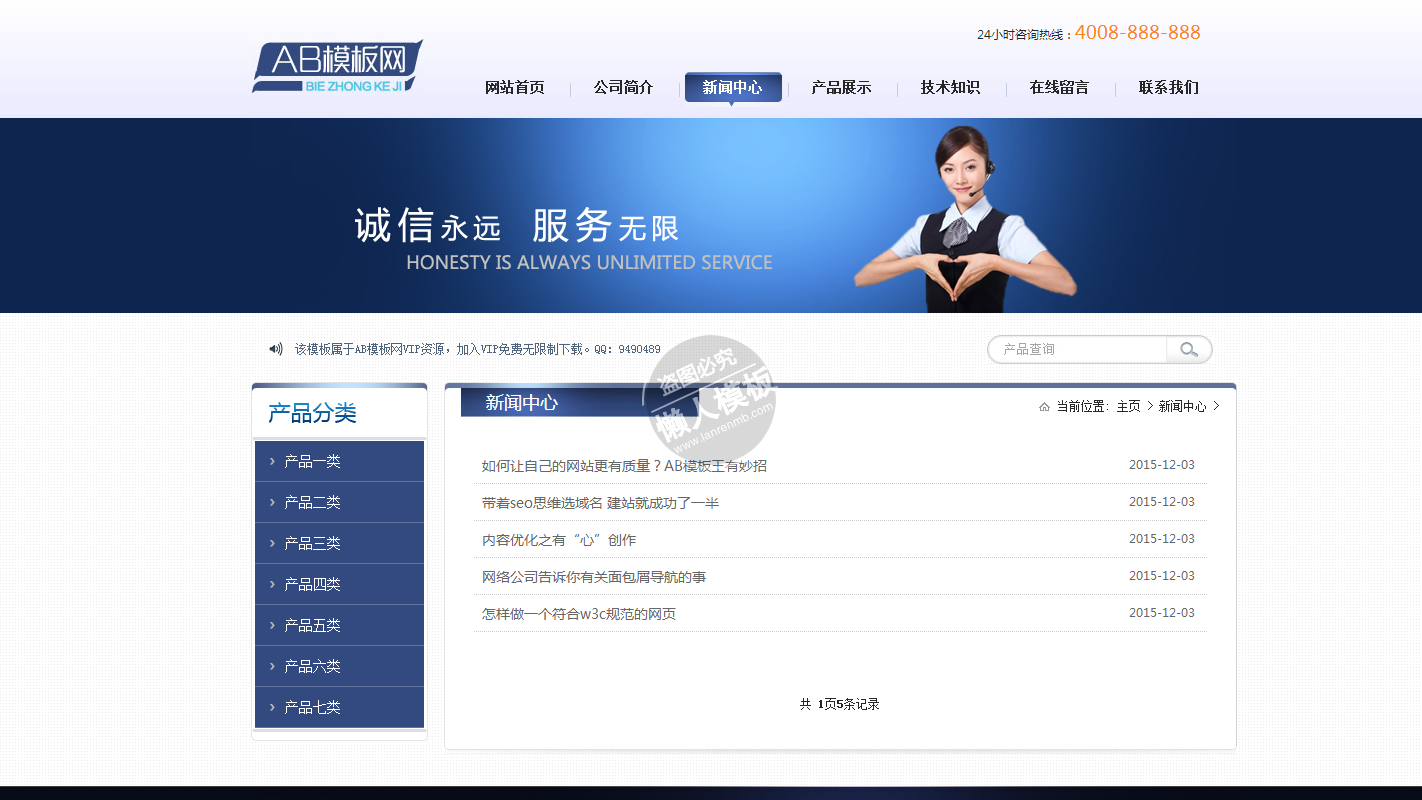Image resolution: width=1422 pixels, height=800 pixels.
Task: Click the magnifier search icon button
Action: click(x=1188, y=349)
